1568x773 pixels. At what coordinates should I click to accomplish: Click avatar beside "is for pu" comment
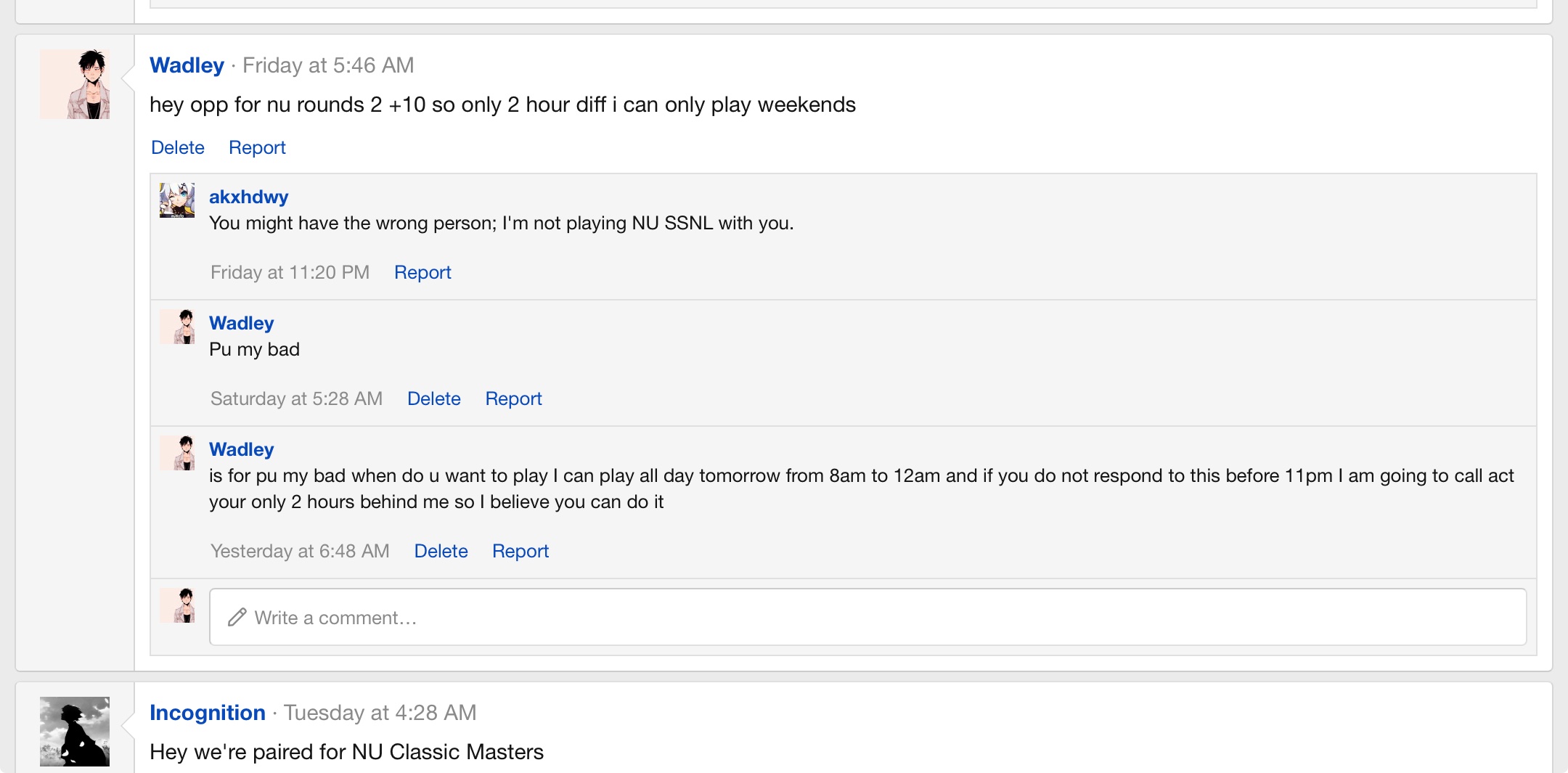point(177,453)
